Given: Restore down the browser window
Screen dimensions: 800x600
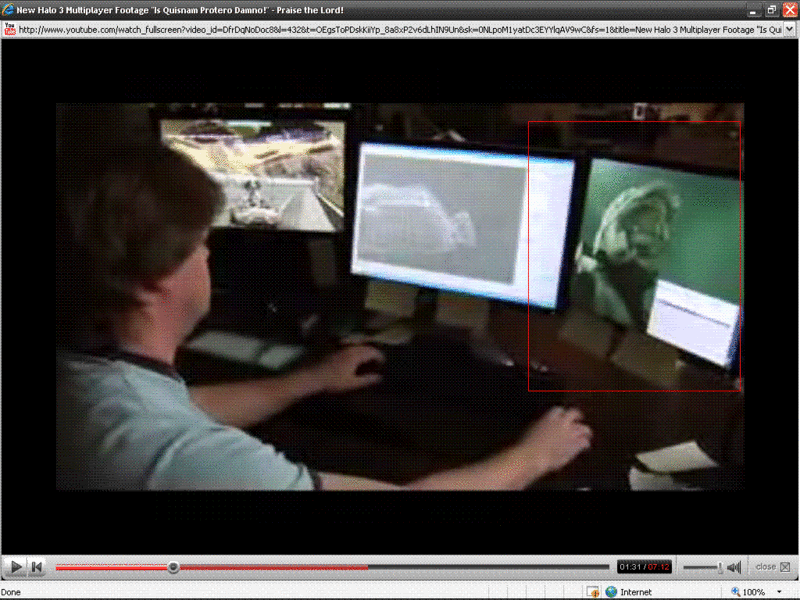Looking at the screenshot, I should [x=772, y=10].
